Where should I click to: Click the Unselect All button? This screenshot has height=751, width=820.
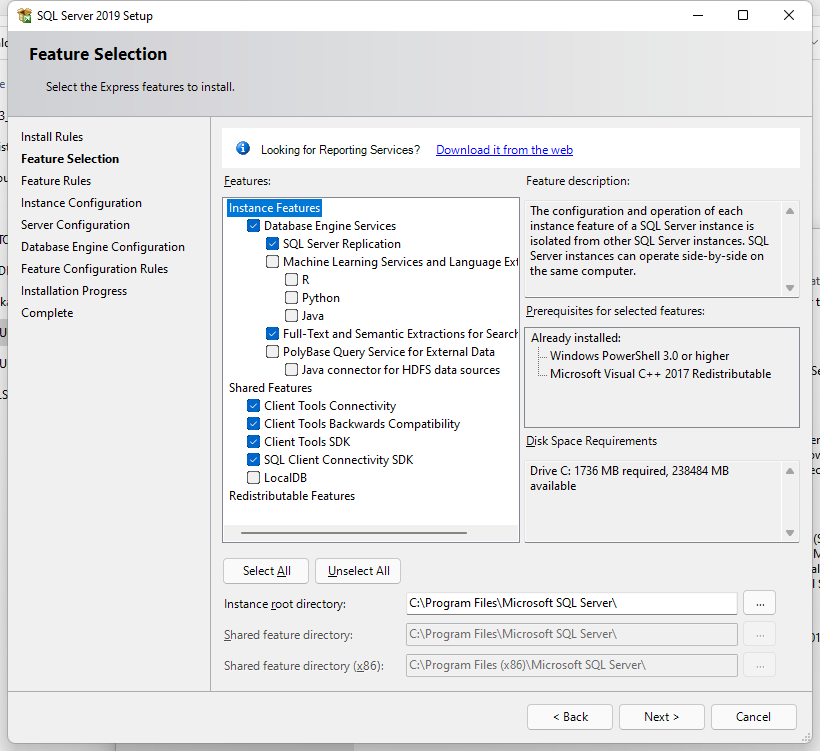358,571
